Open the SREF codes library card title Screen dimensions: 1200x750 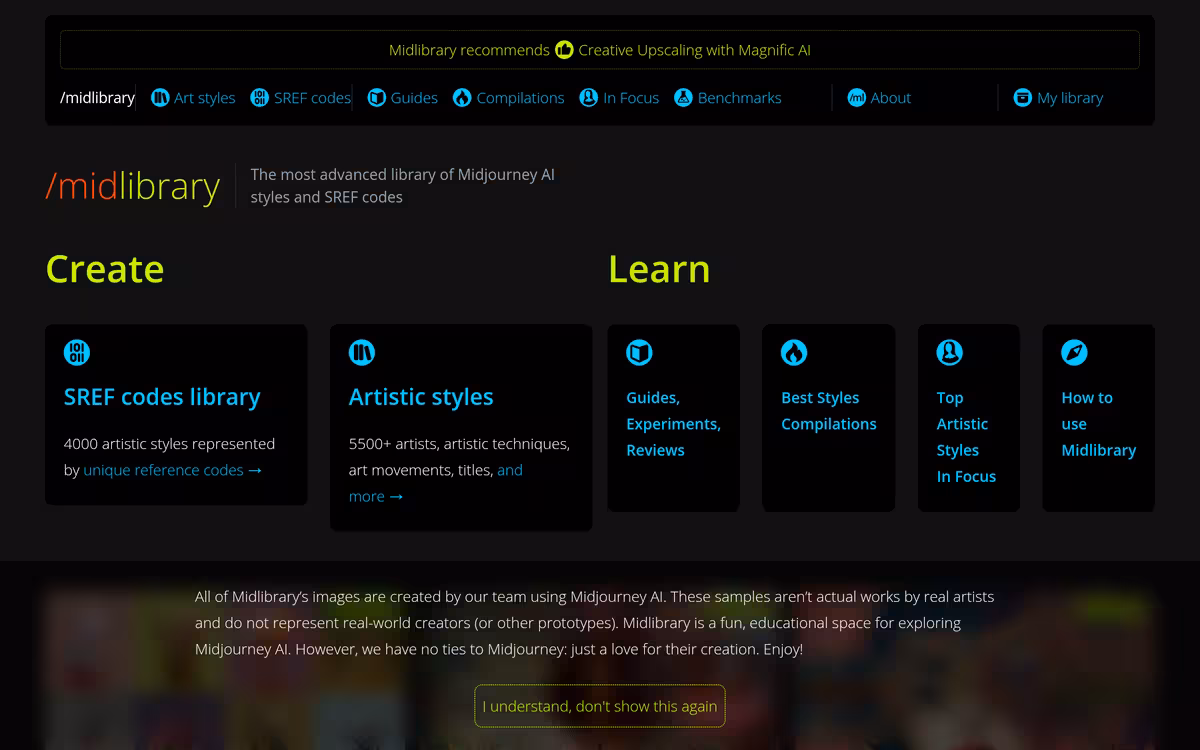[162, 397]
